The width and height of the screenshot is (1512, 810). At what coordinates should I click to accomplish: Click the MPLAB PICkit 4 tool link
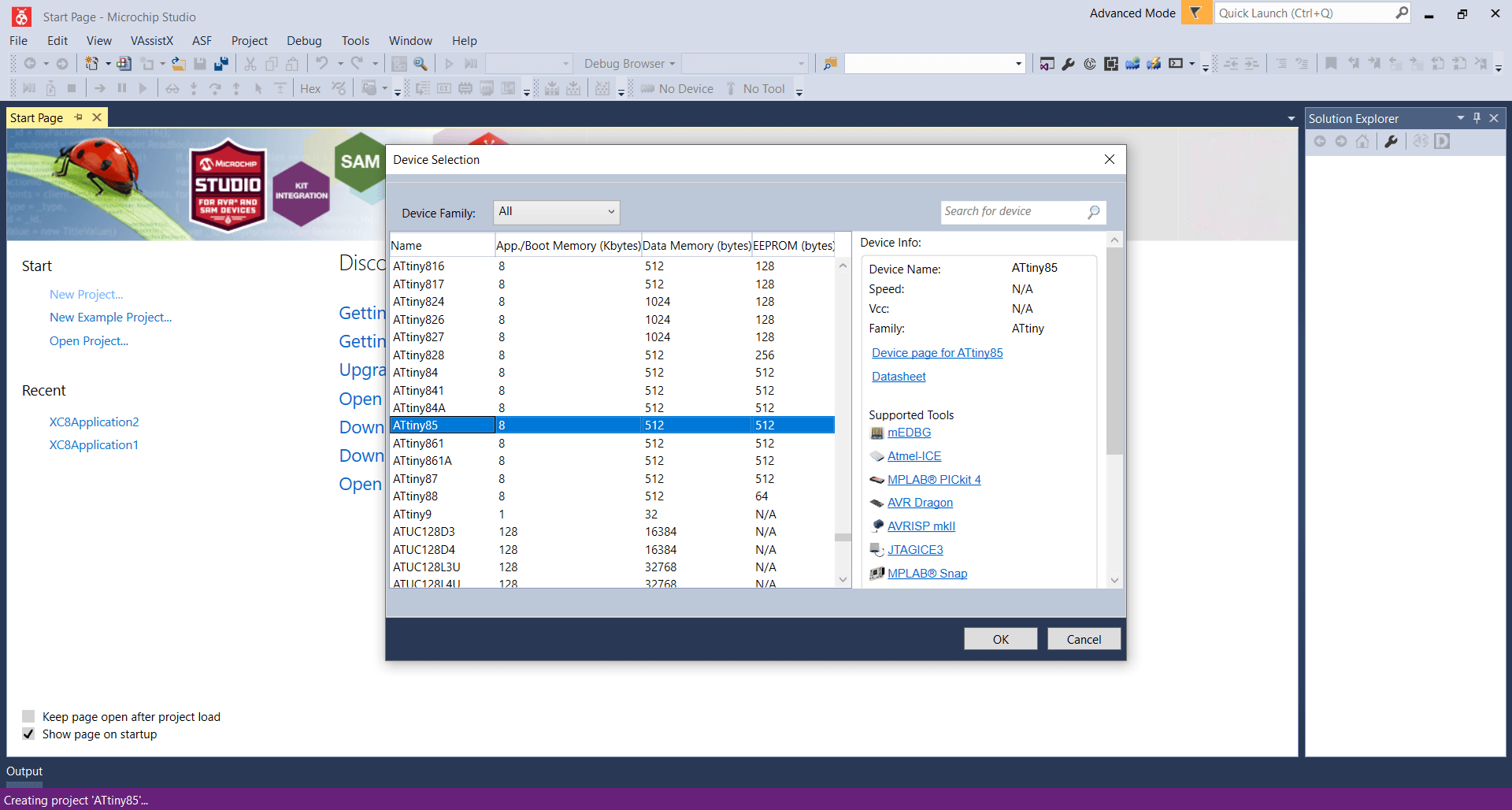(934, 480)
